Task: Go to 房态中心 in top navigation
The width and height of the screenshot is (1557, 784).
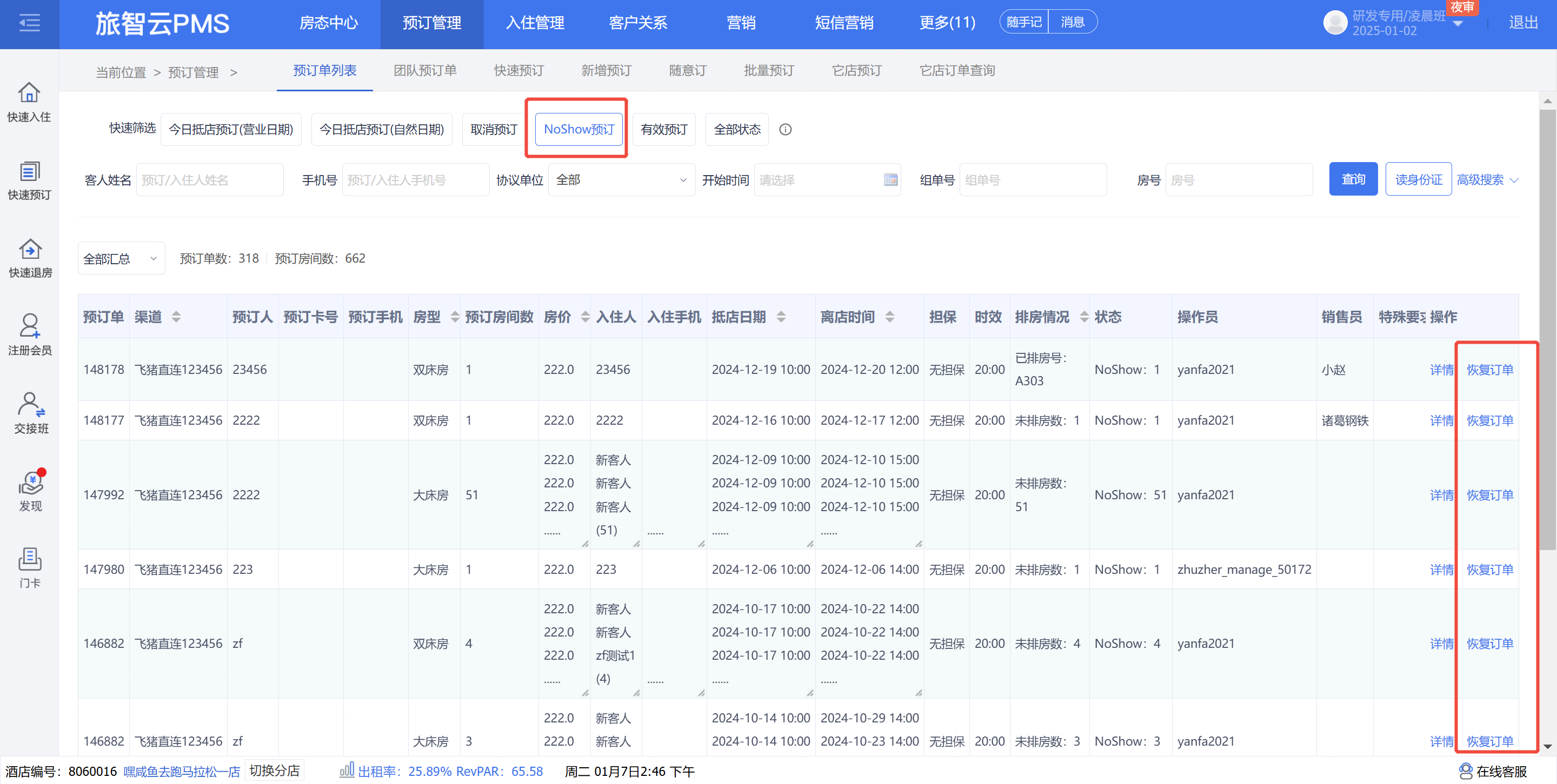Action: click(329, 22)
